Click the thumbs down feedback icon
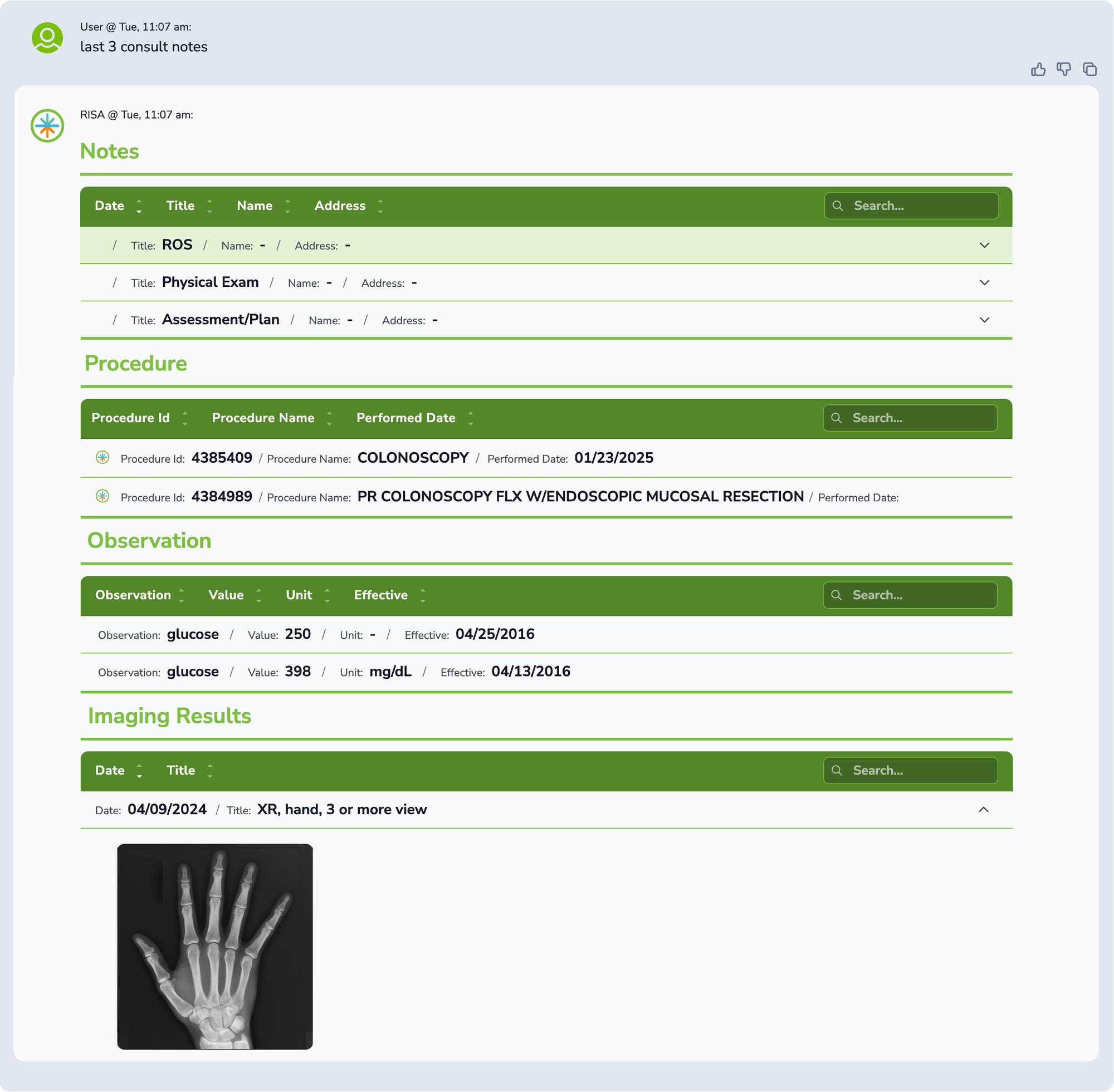This screenshot has height=1092, width=1114. (x=1063, y=70)
